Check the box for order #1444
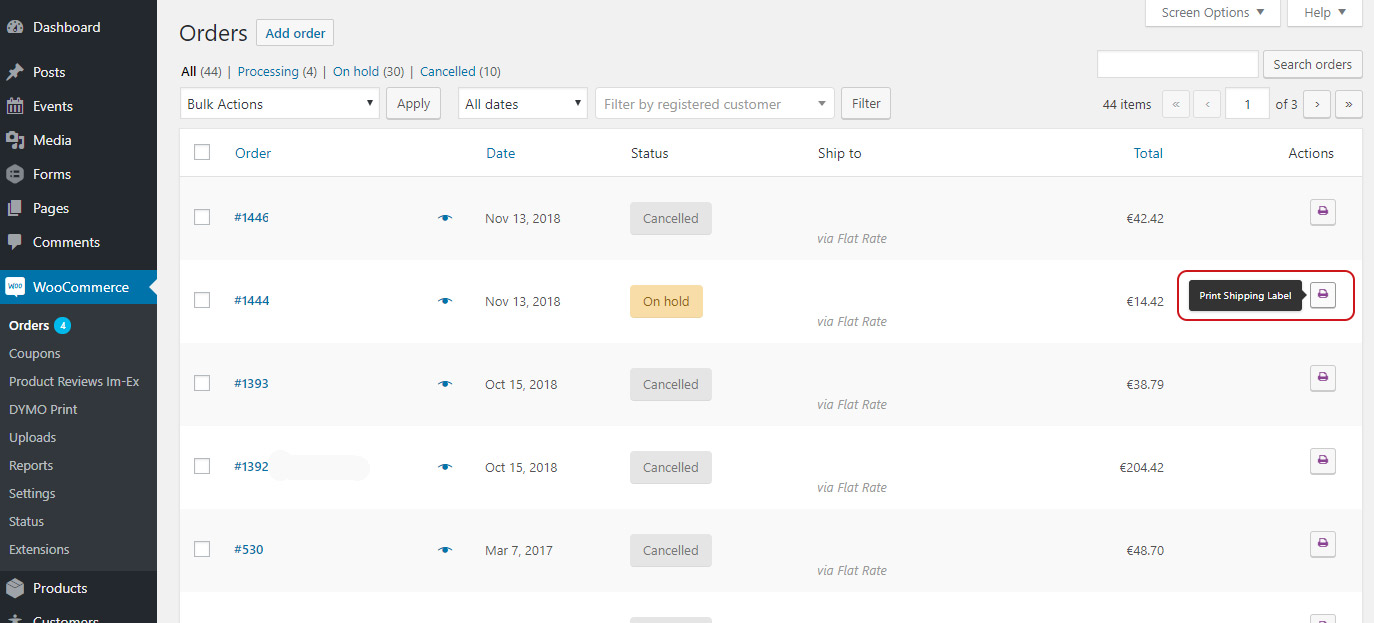Viewport: 1374px width, 623px height. [202, 300]
